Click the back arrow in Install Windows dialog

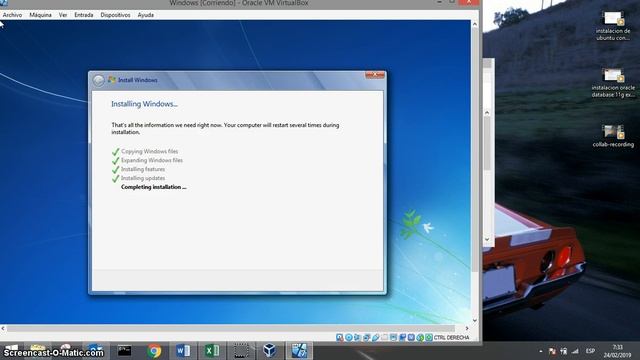coord(98,80)
